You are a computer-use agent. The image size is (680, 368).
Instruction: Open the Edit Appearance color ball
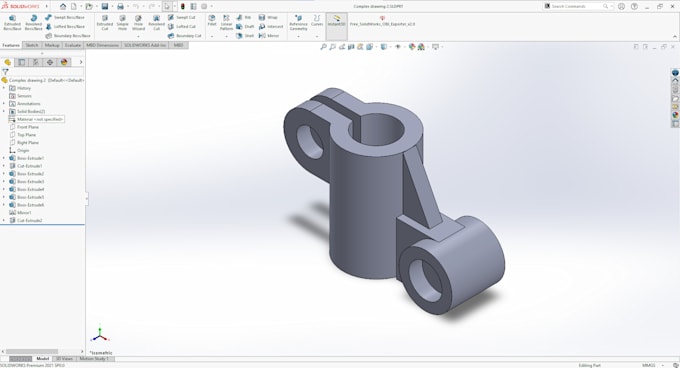click(x=412, y=47)
